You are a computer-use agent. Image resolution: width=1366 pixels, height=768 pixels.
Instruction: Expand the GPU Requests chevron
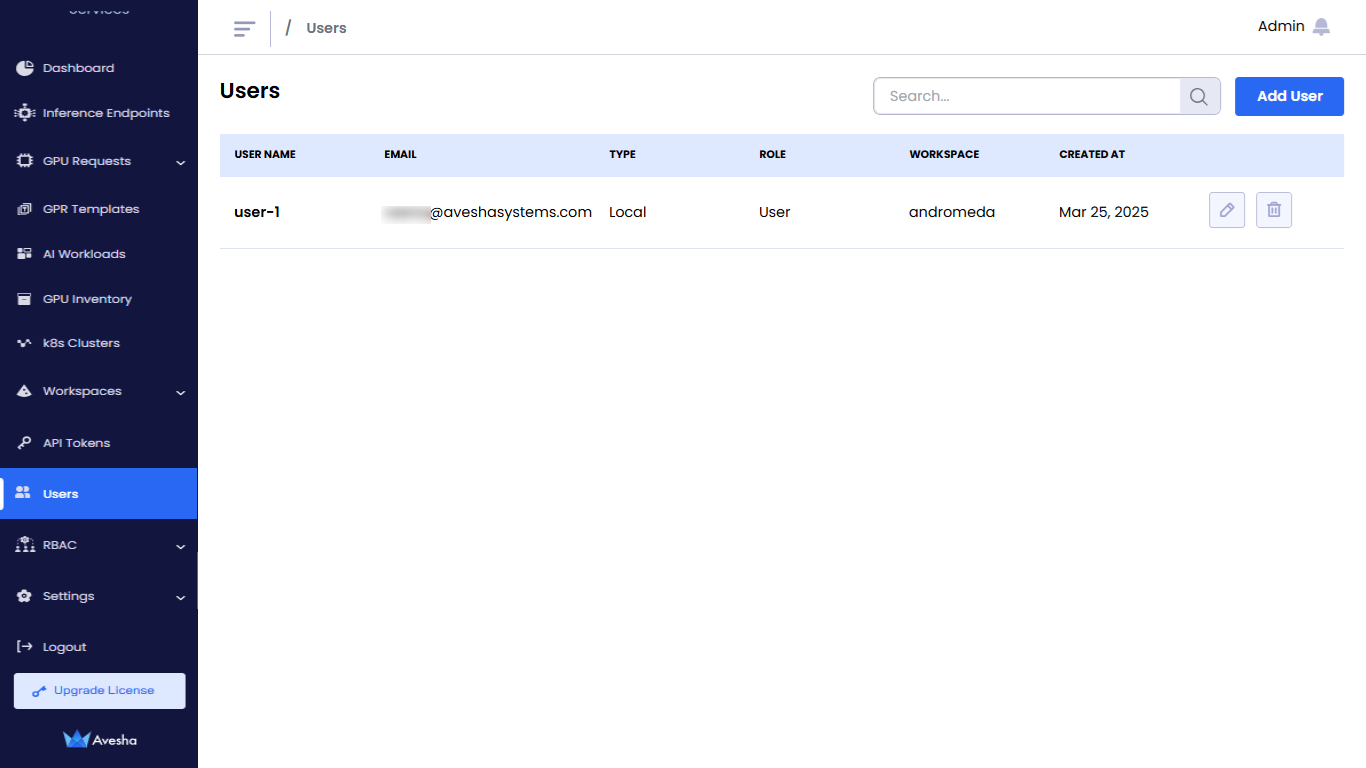(x=181, y=162)
